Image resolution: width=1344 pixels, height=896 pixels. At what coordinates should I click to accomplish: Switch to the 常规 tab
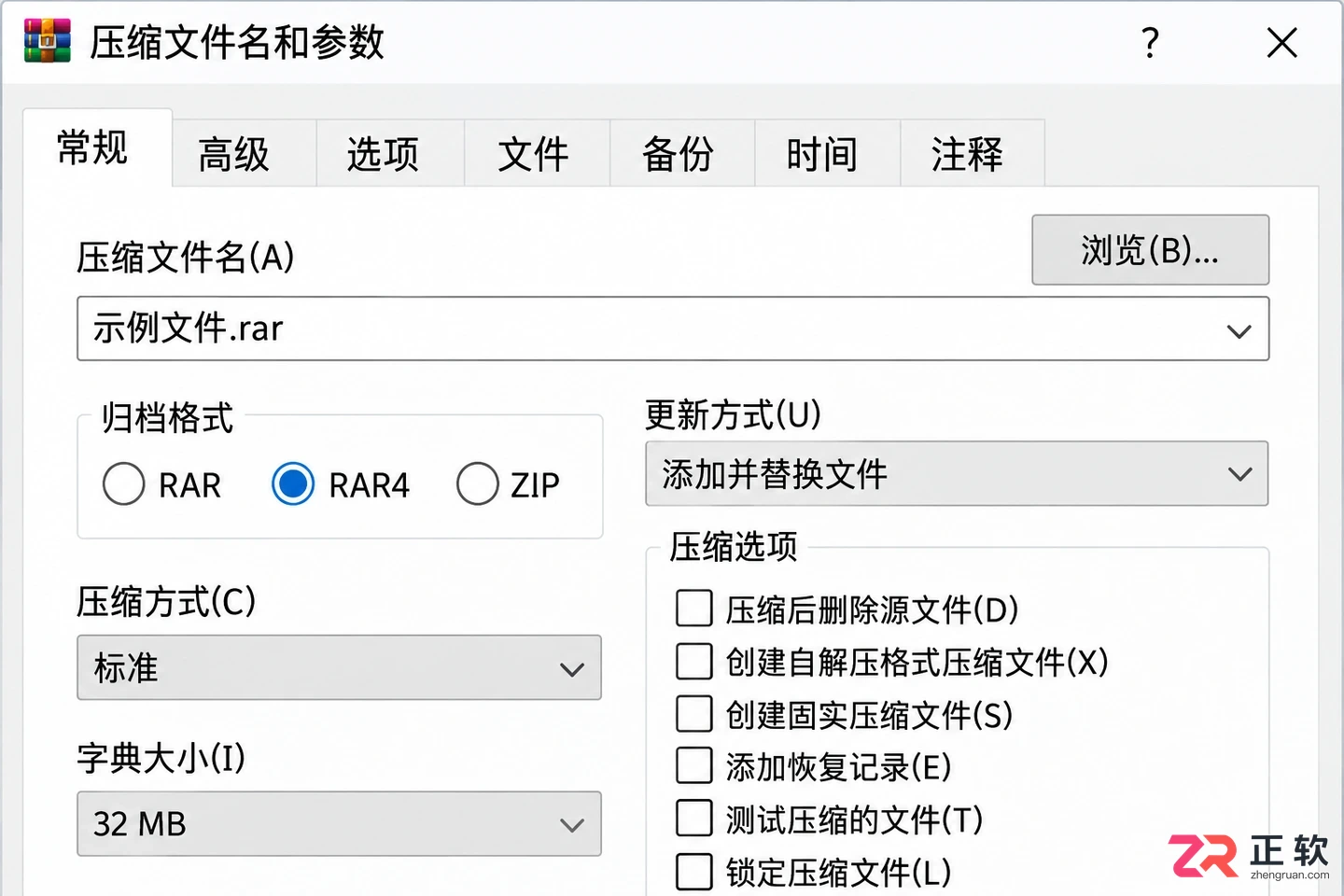[97, 147]
